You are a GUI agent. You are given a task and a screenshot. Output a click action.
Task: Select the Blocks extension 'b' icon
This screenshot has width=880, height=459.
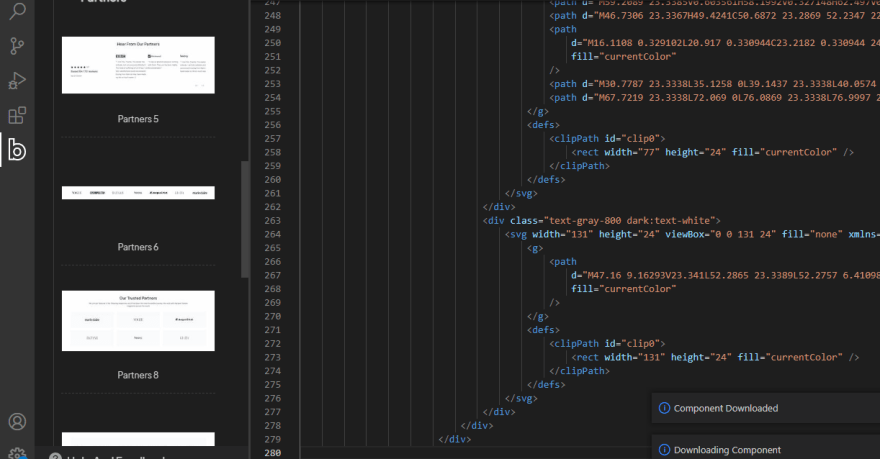[17, 150]
